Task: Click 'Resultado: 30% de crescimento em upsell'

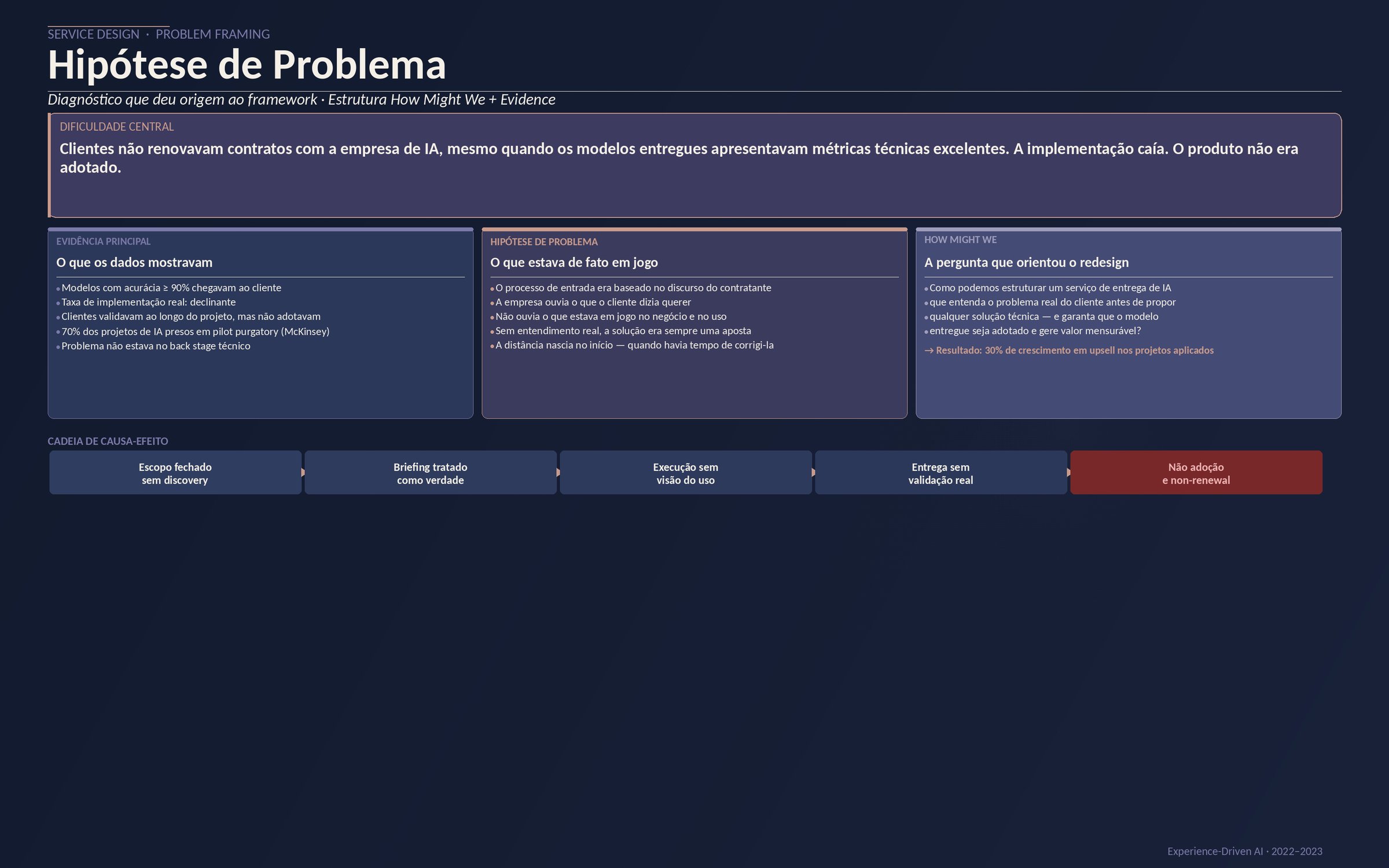Action: coord(1069,350)
